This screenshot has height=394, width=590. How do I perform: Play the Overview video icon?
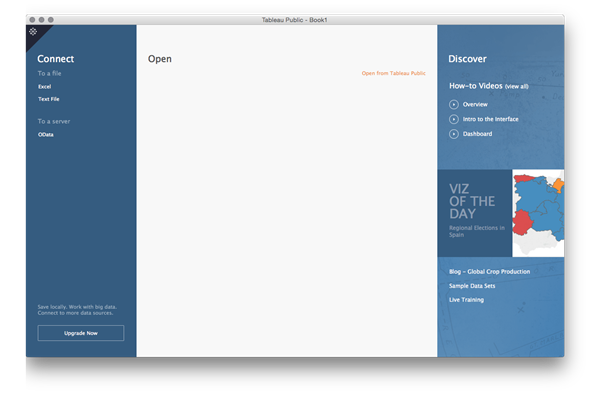tap(454, 104)
